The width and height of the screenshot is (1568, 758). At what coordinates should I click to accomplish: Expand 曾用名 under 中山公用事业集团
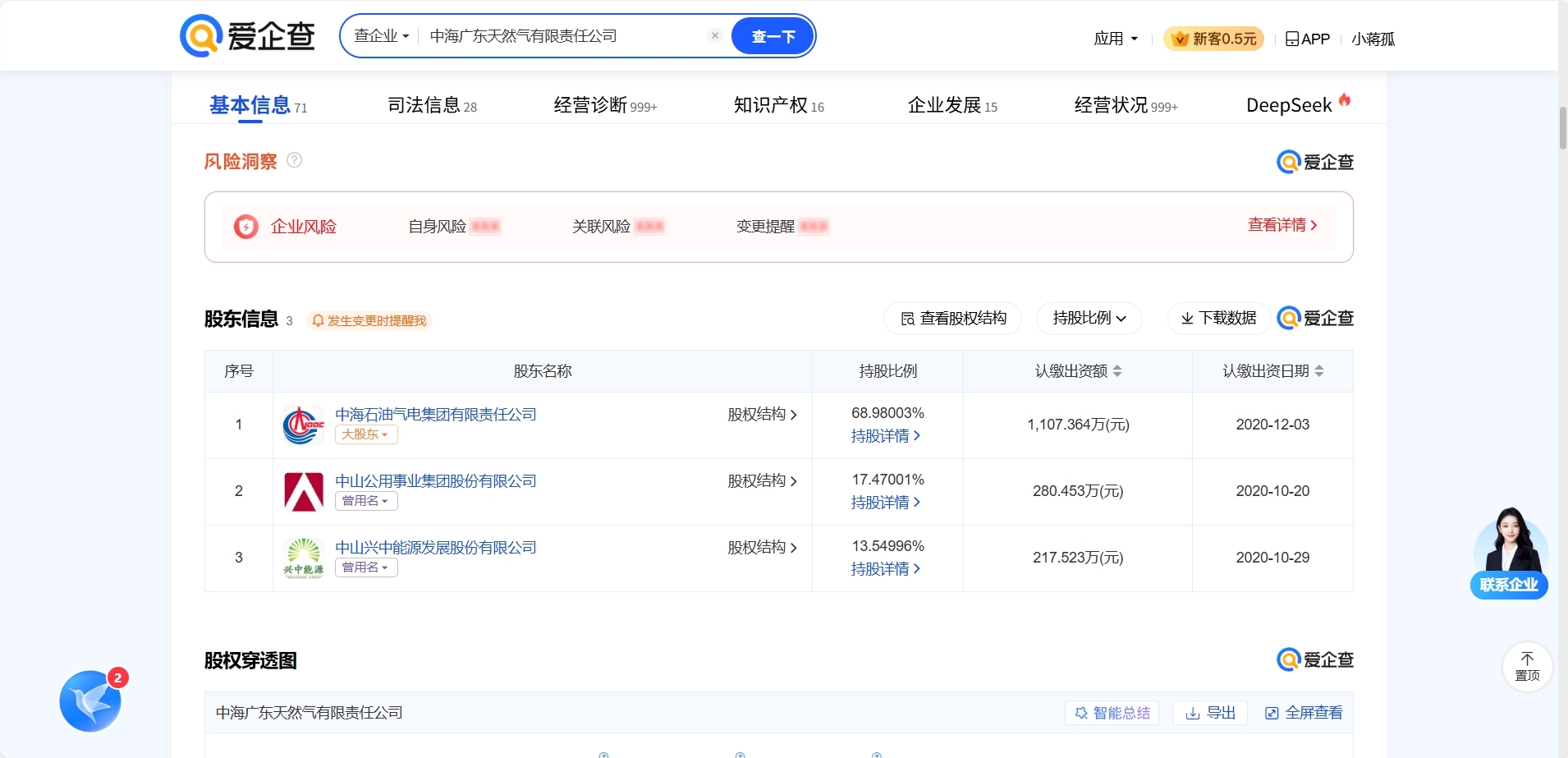pyautogui.click(x=366, y=501)
